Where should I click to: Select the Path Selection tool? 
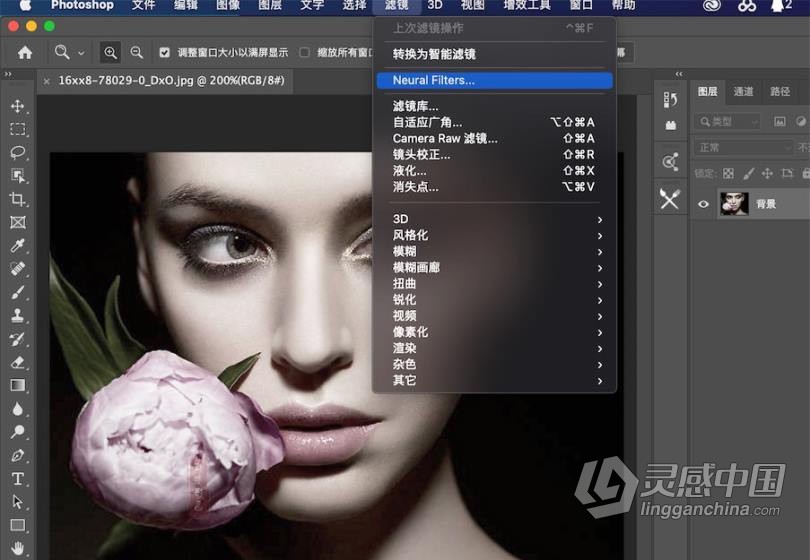point(18,502)
